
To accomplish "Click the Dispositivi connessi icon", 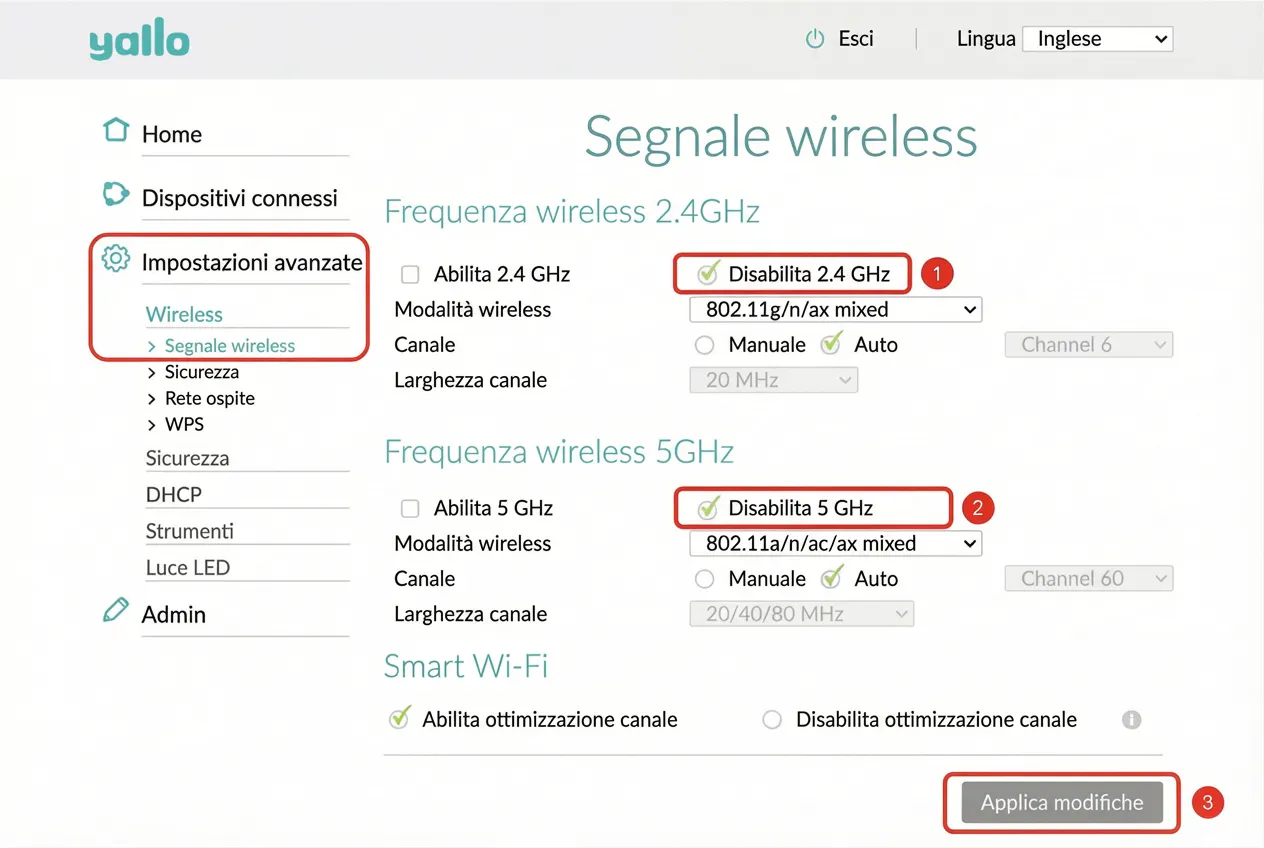I will (116, 194).
